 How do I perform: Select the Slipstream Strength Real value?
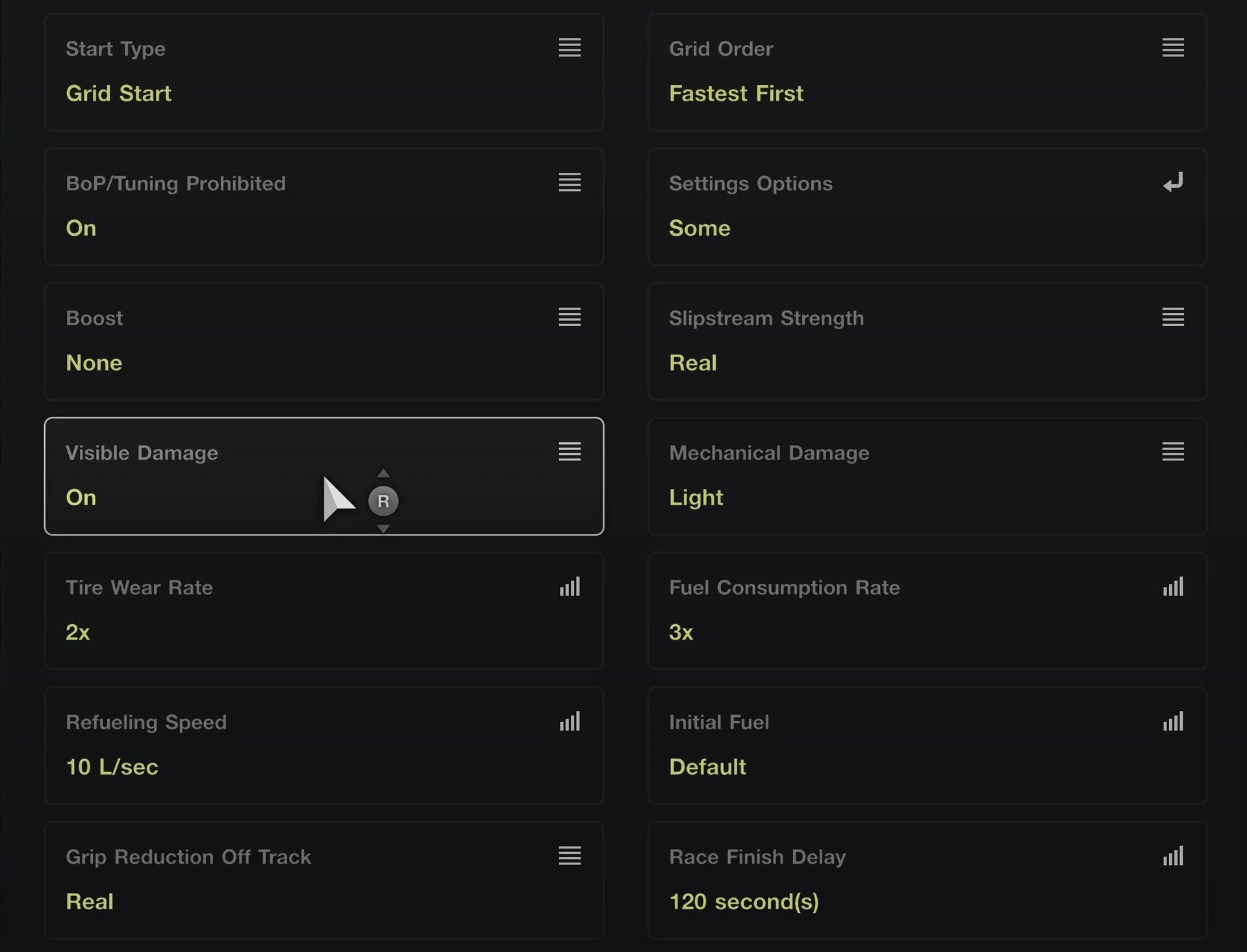[x=693, y=362]
